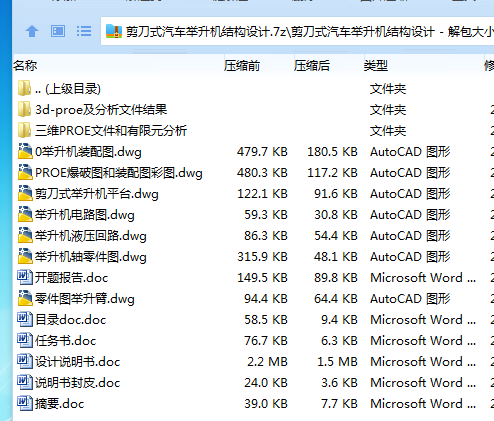Image resolution: width=494 pixels, height=421 pixels.
Task: Select file name 设计说明书.doc
Action: (78, 362)
